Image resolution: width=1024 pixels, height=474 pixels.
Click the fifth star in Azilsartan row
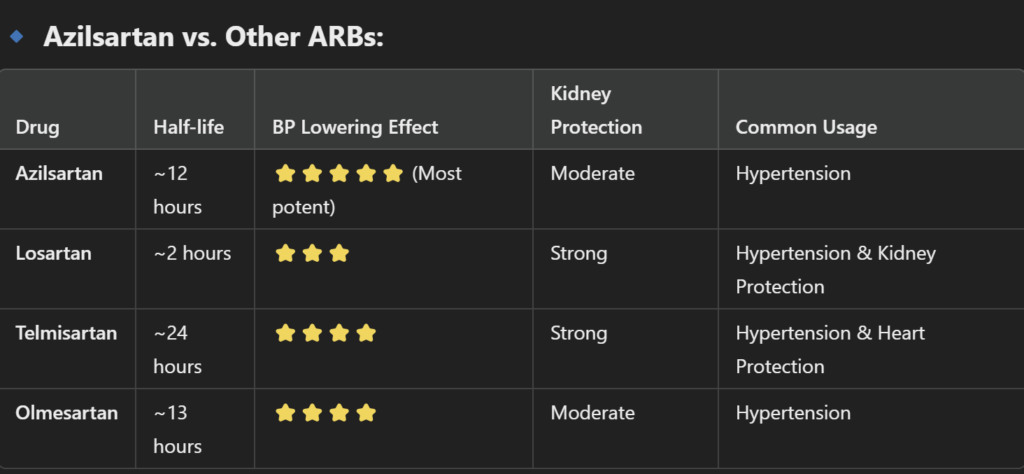tap(392, 174)
